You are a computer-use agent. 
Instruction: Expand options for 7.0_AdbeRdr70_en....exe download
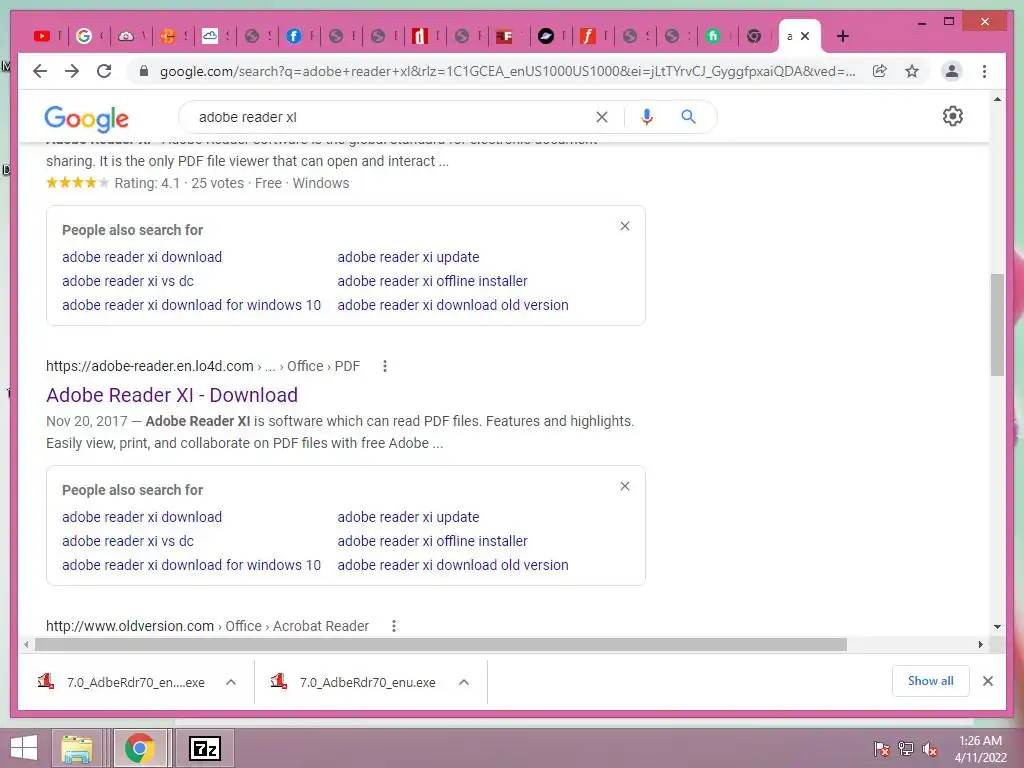(231, 682)
